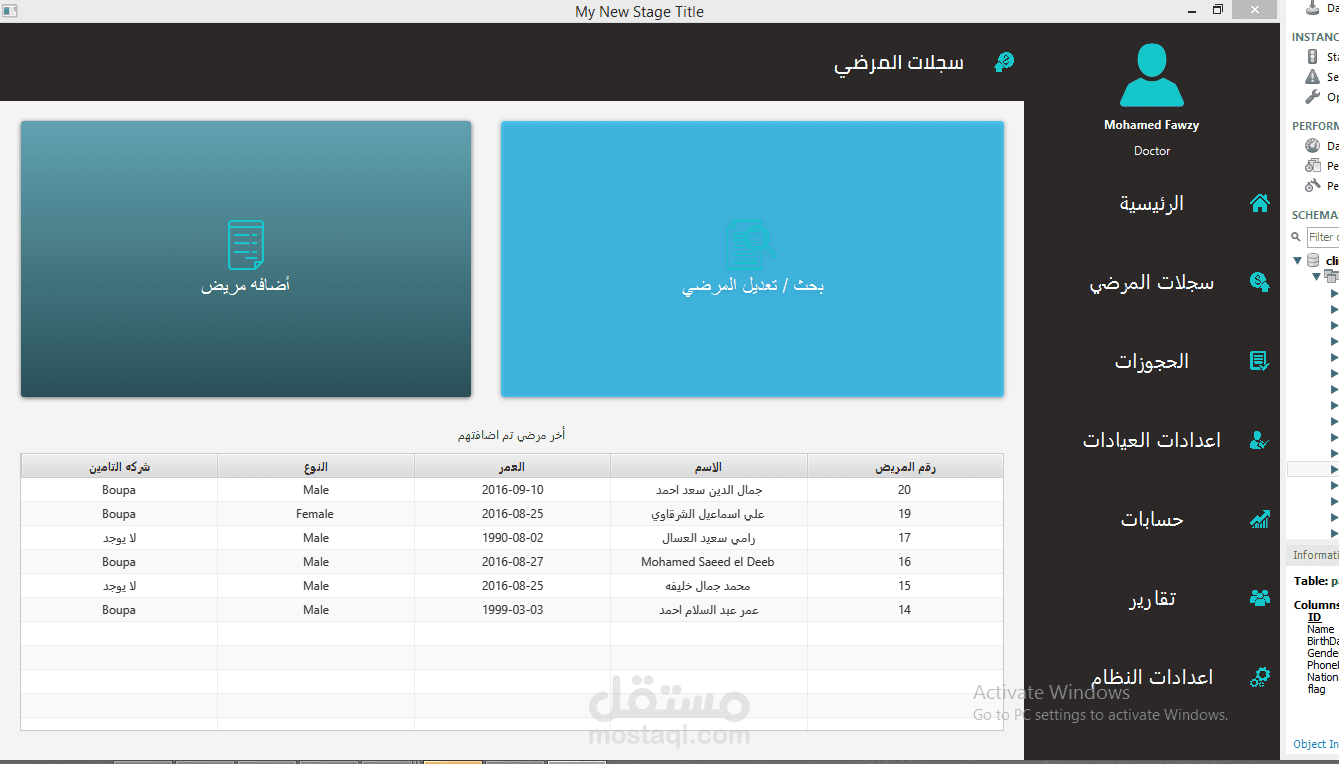Click the name Mohamed Saeed el Deeb

coord(708,562)
